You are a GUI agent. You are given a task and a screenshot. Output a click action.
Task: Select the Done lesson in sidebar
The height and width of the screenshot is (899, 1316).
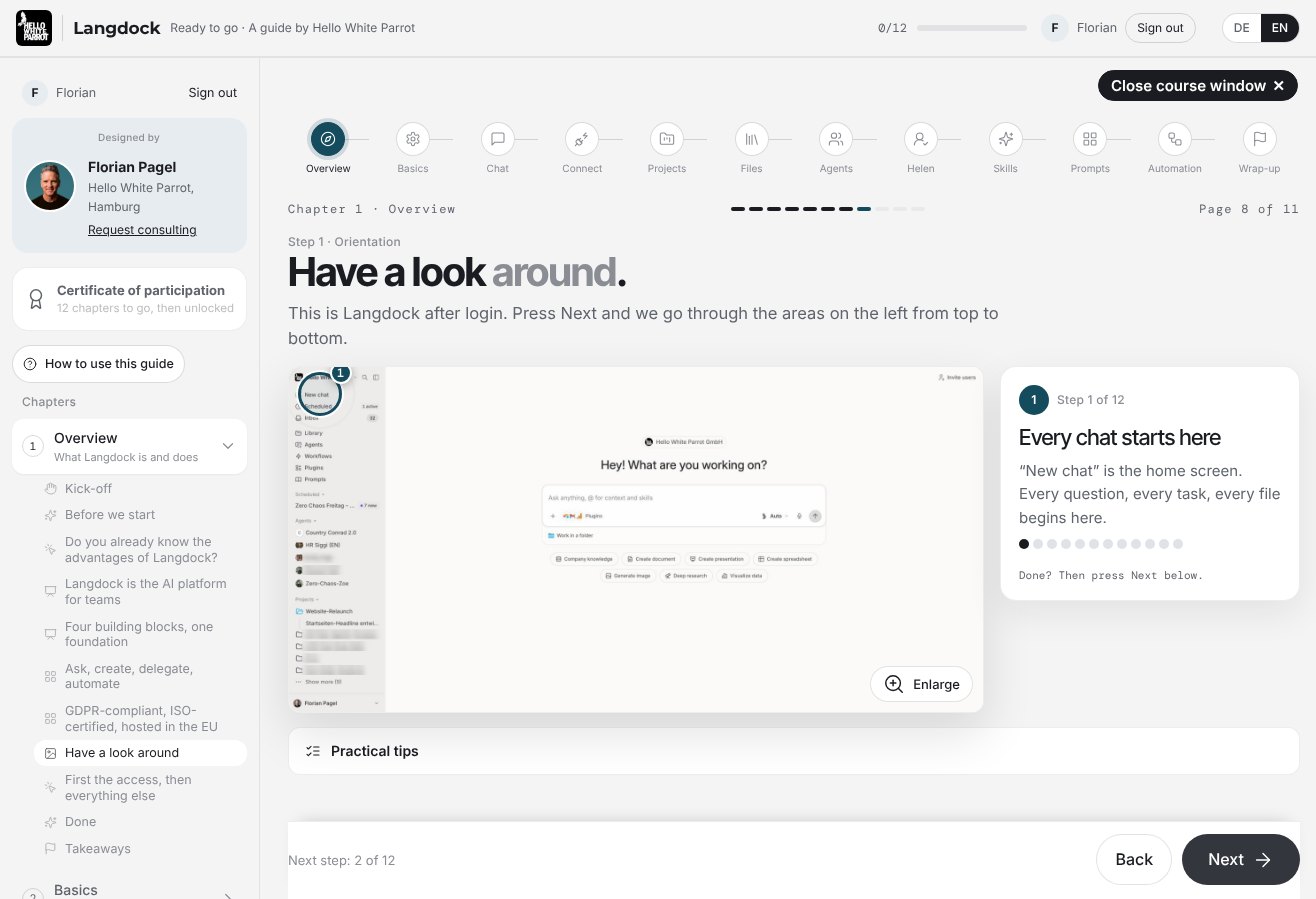pos(139,822)
